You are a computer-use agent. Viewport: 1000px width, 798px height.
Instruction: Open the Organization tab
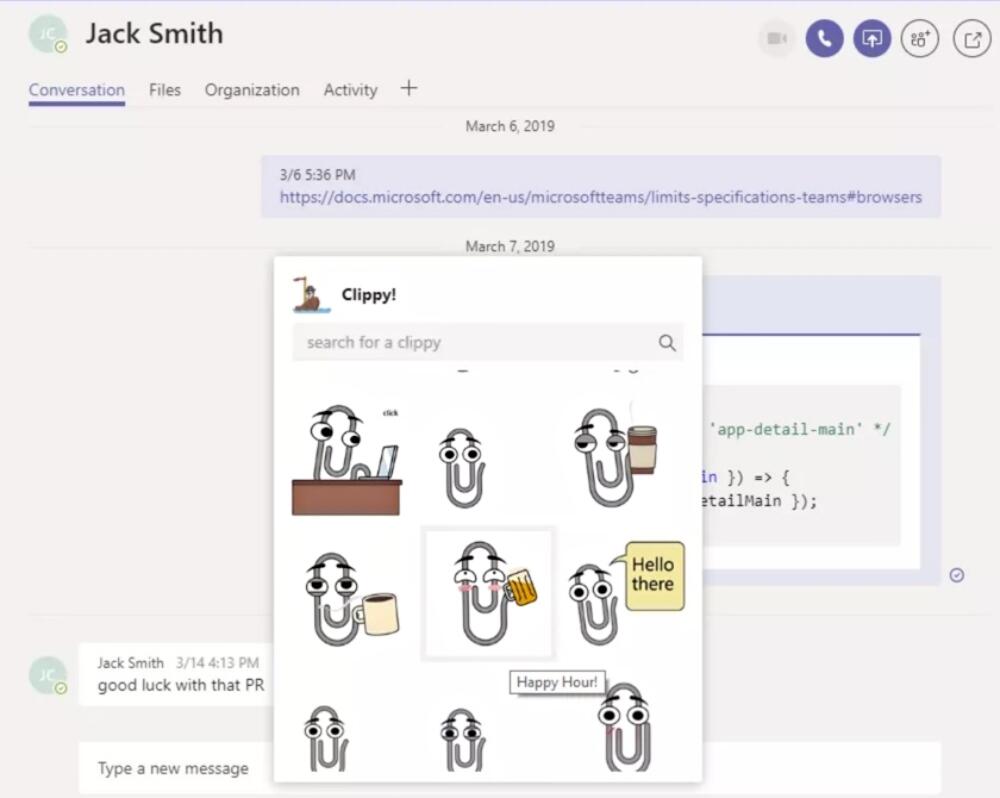pyautogui.click(x=252, y=90)
